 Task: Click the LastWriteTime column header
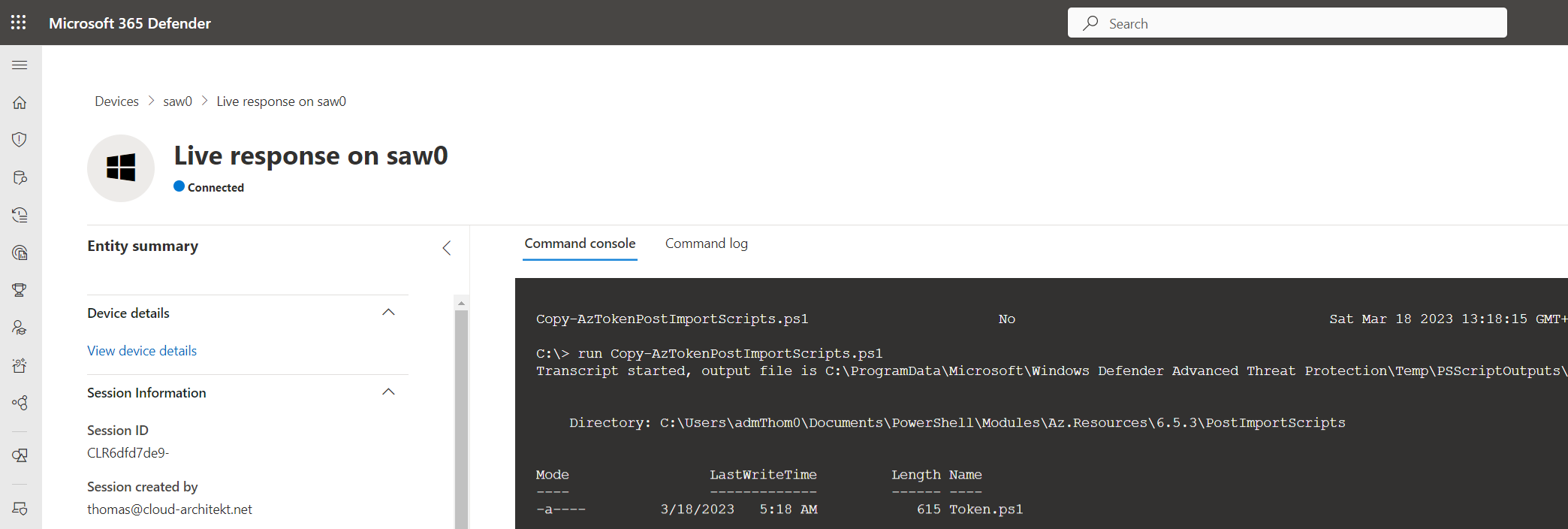pyautogui.click(x=763, y=475)
